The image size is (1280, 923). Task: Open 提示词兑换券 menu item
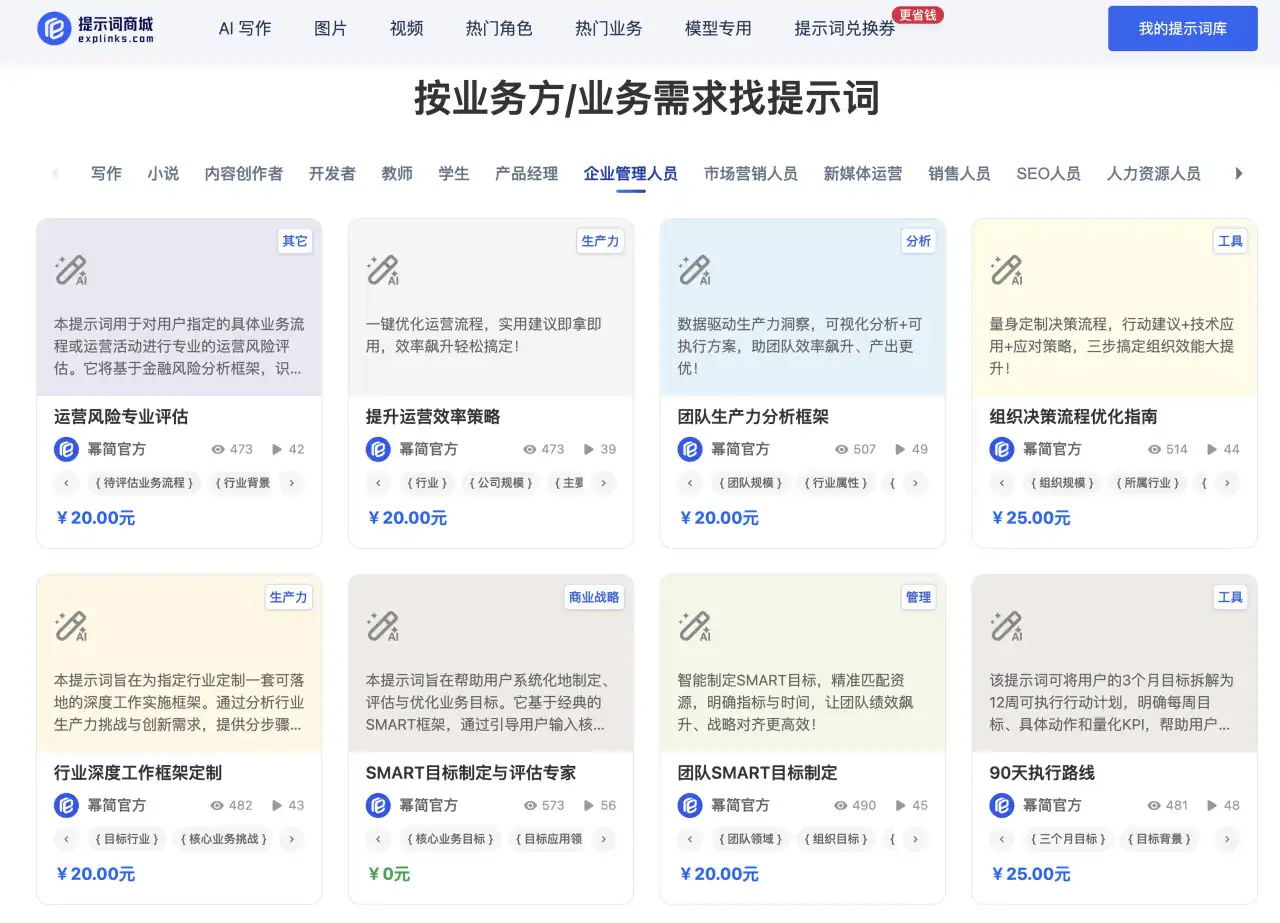coord(845,28)
